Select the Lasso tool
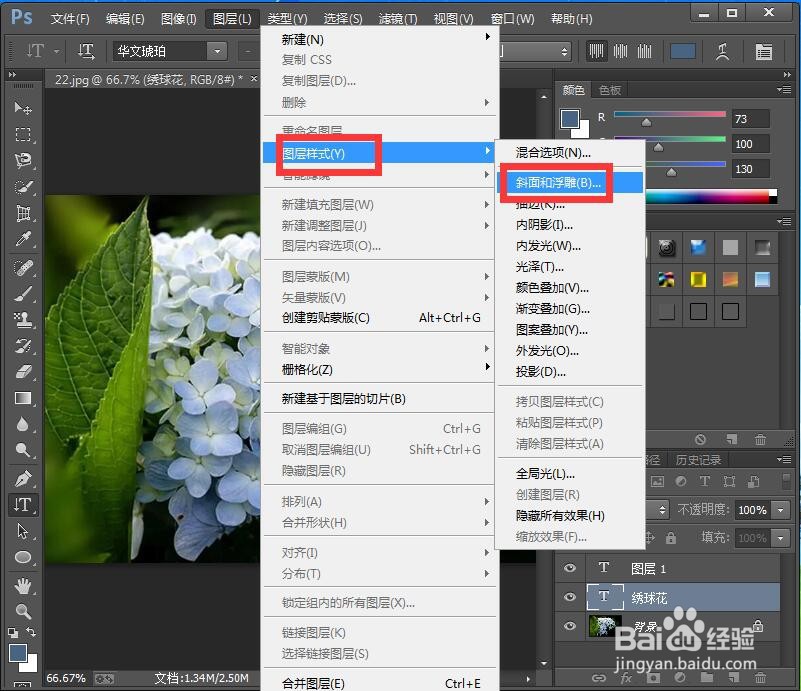 click(x=23, y=161)
